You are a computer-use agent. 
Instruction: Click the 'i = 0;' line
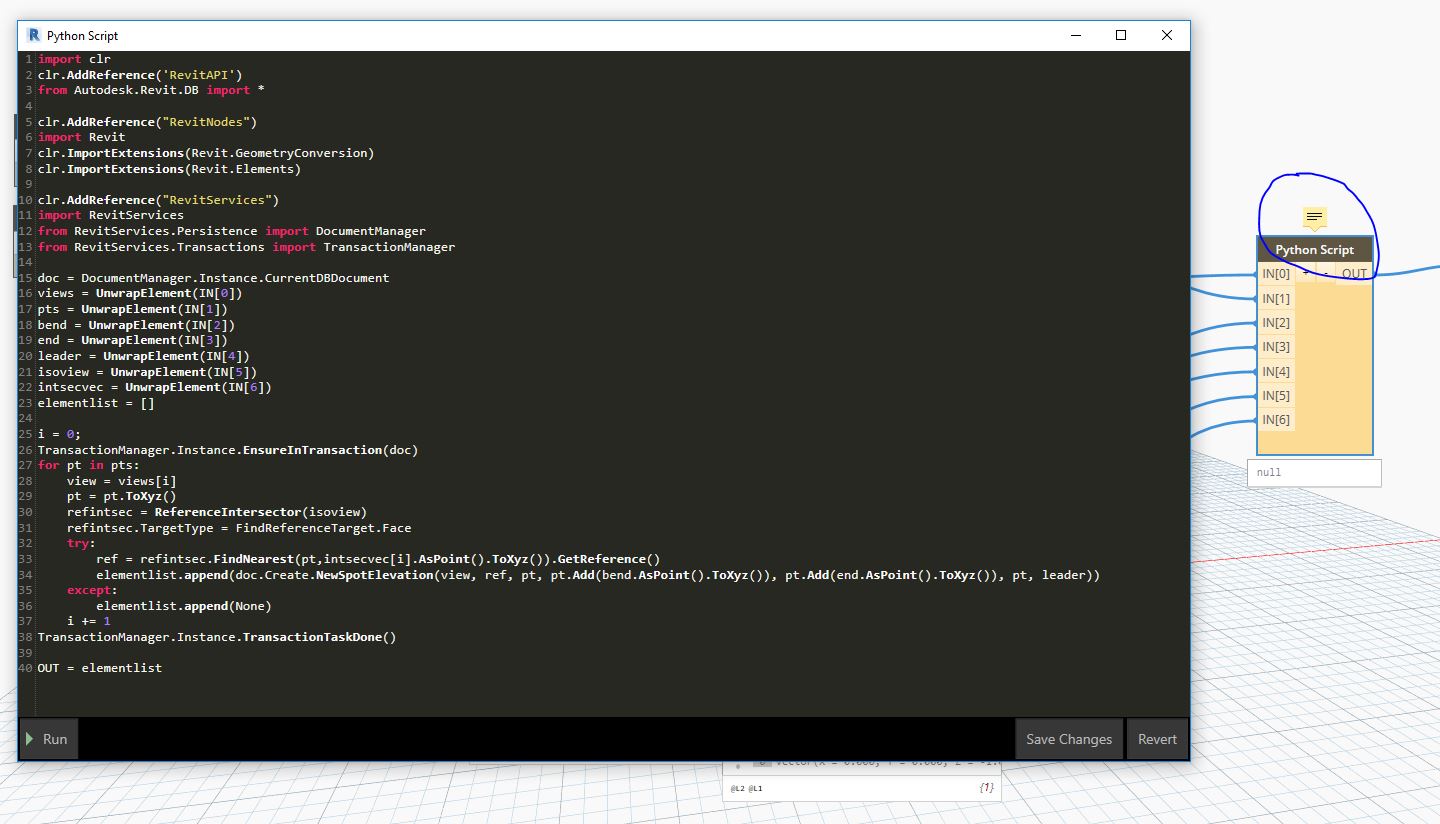point(60,434)
